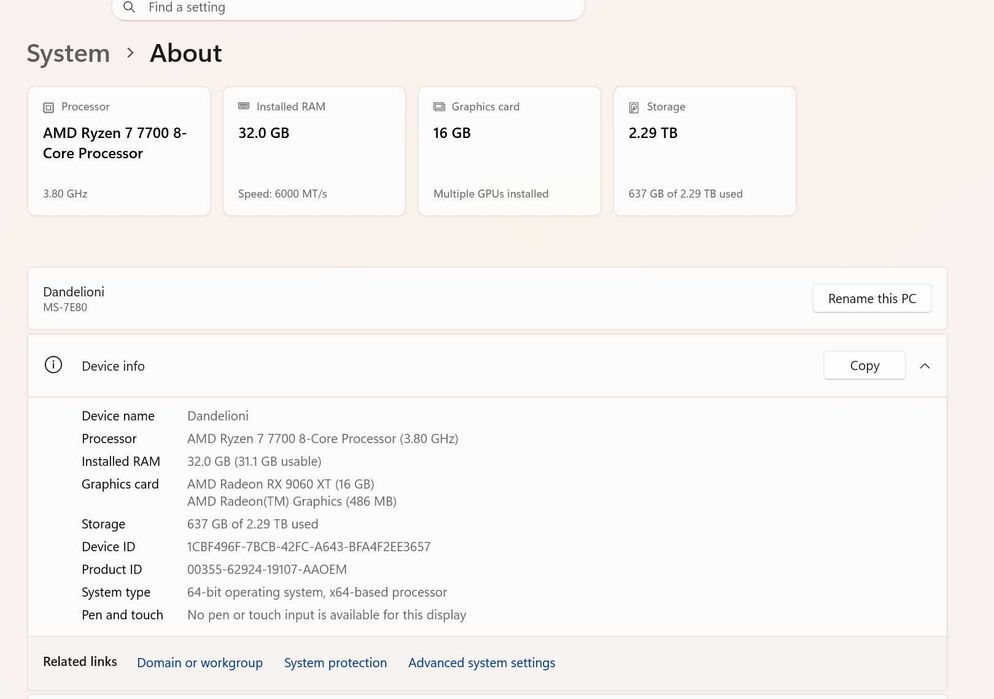The width and height of the screenshot is (994, 699).
Task: Click the About page heading
Action: 186,53
